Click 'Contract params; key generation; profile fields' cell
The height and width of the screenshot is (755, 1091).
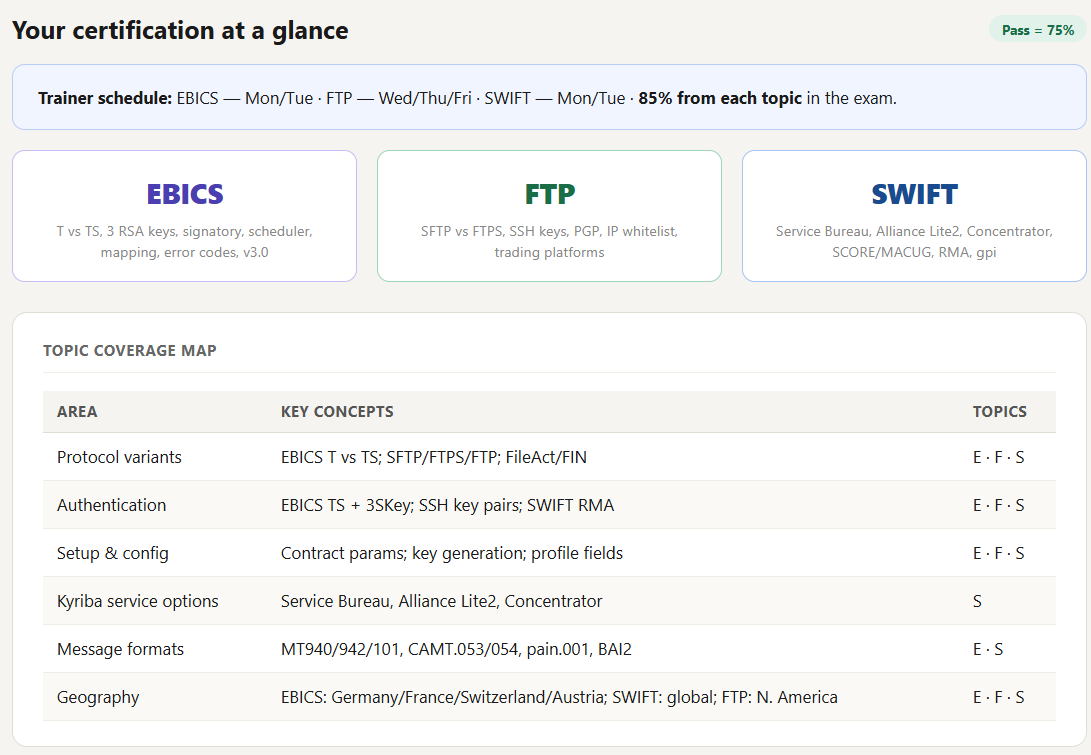tap(452, 553)
